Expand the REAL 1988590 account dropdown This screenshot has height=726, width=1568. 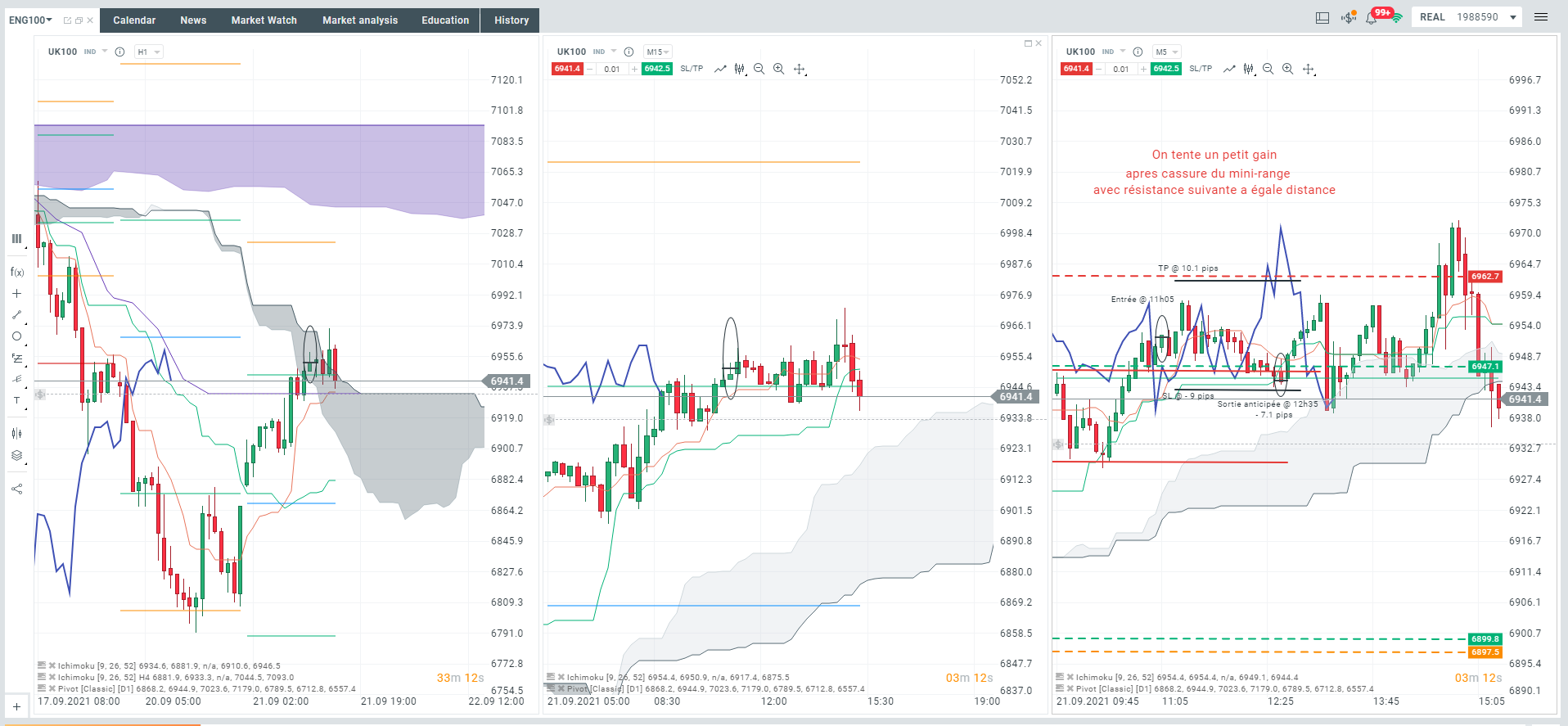coord(1513,17)
